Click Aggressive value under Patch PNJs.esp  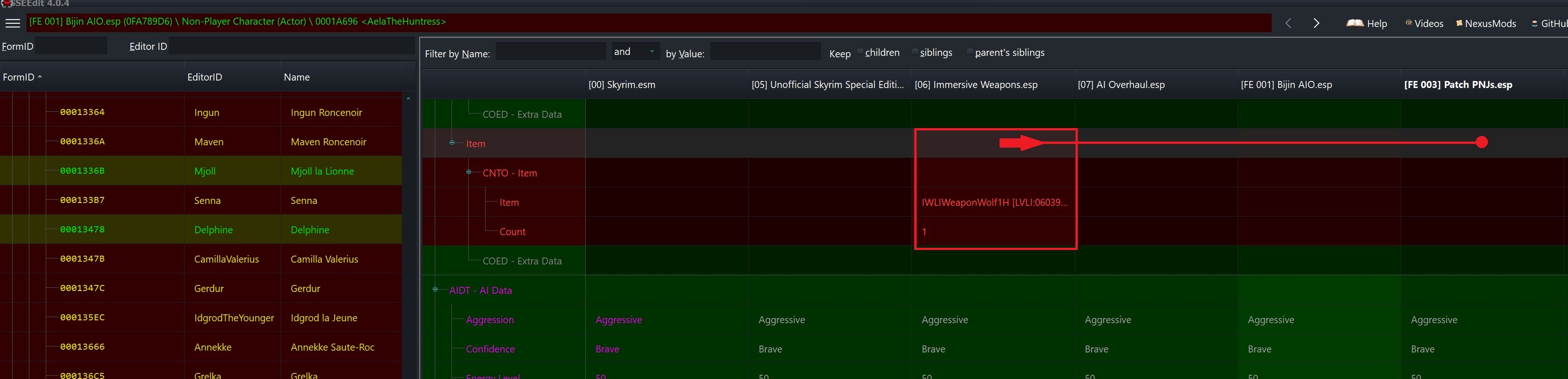pos(1433,319)
